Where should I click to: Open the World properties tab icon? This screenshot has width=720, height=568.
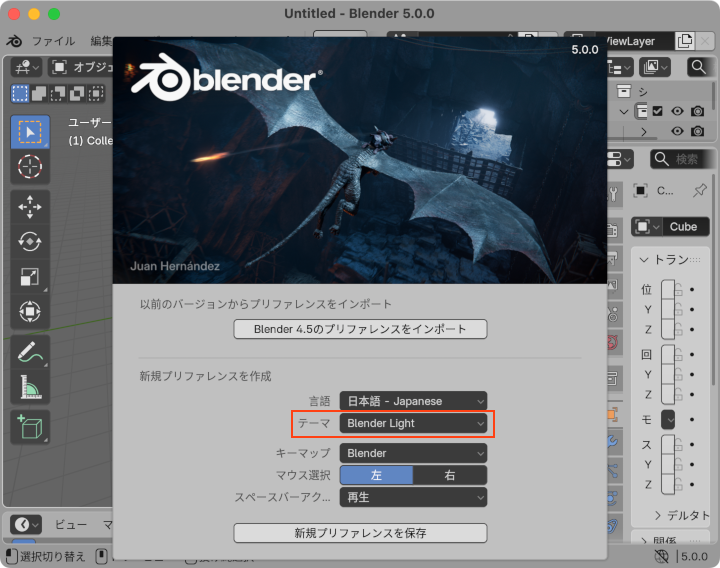pos(613,341)
